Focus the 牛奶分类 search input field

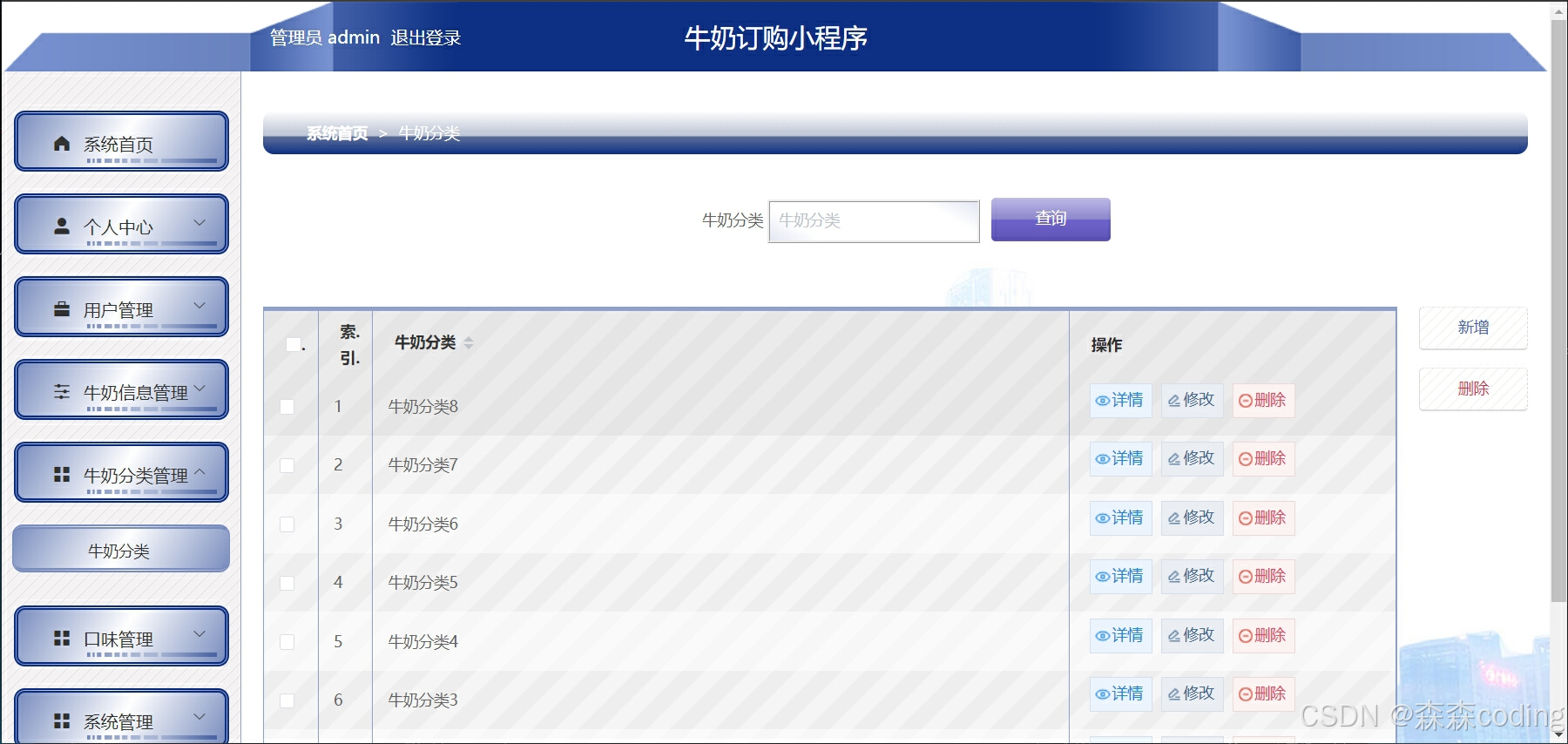[874, 220]
